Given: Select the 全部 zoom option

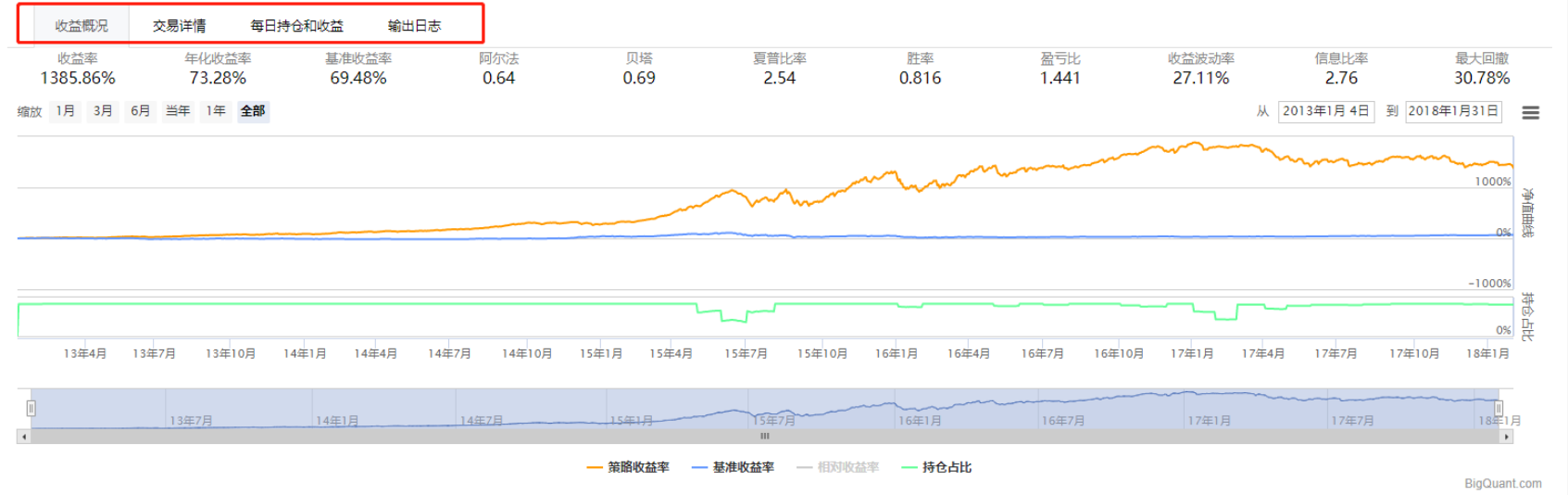Looking at the screenshot, I should pyautogui.click(x=253, y=111).
